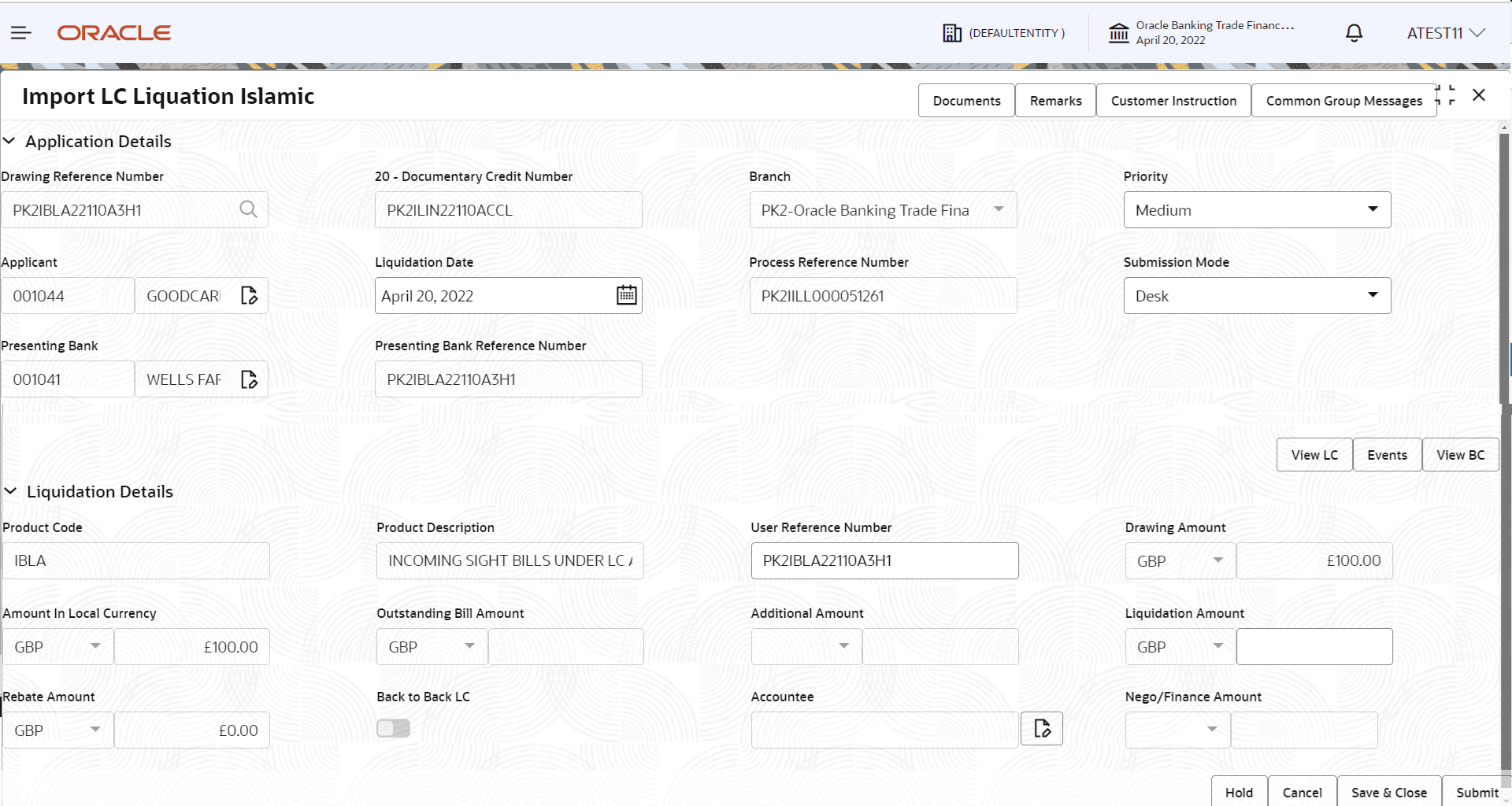
Task: Submit the liquidation form
Action: tap(1476, 792)
